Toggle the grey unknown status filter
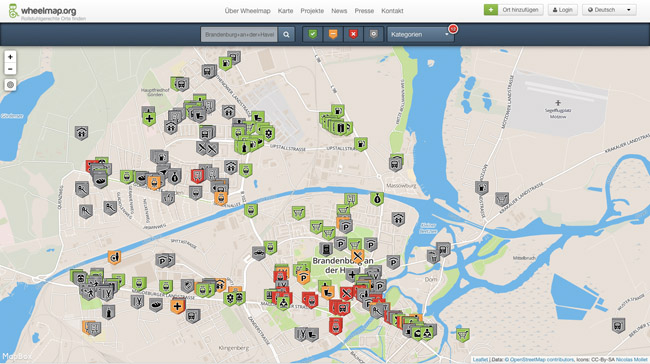This screenshot has height=364, width=650. click(x=374, y=34)
